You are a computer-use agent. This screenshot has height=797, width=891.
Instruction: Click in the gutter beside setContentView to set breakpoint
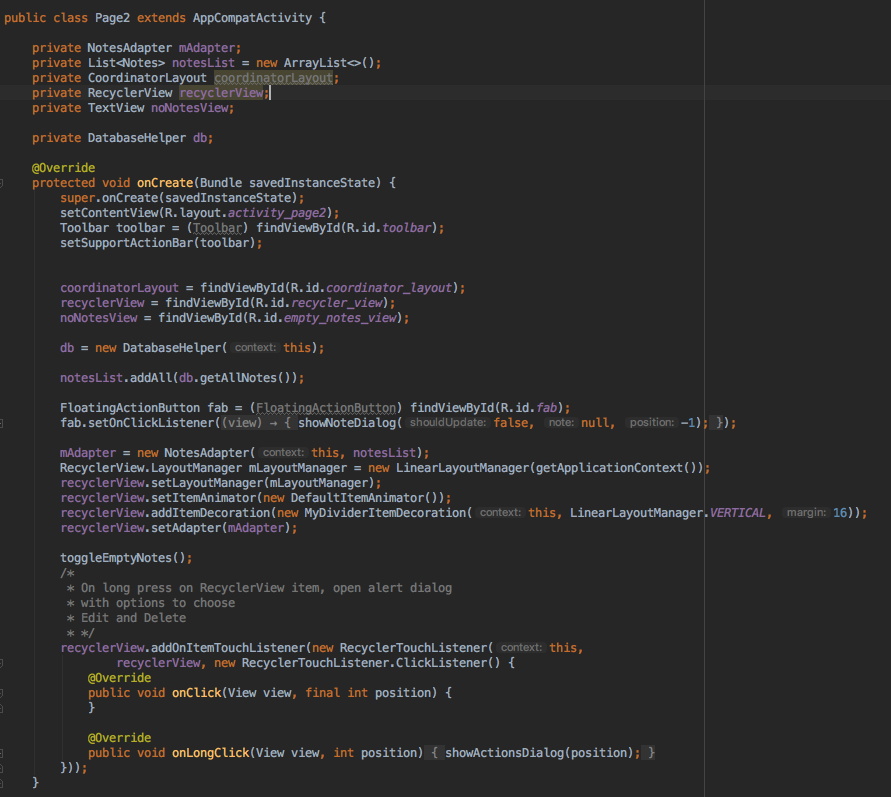point(20,212)
